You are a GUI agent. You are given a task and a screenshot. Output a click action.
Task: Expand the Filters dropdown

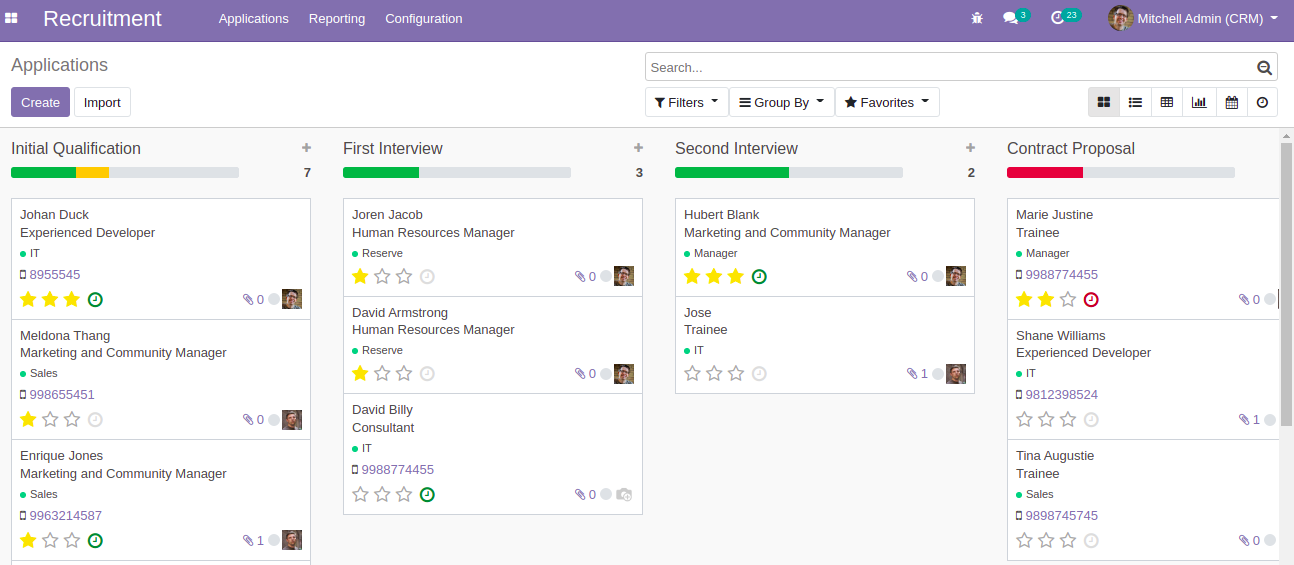pos(686,102)
